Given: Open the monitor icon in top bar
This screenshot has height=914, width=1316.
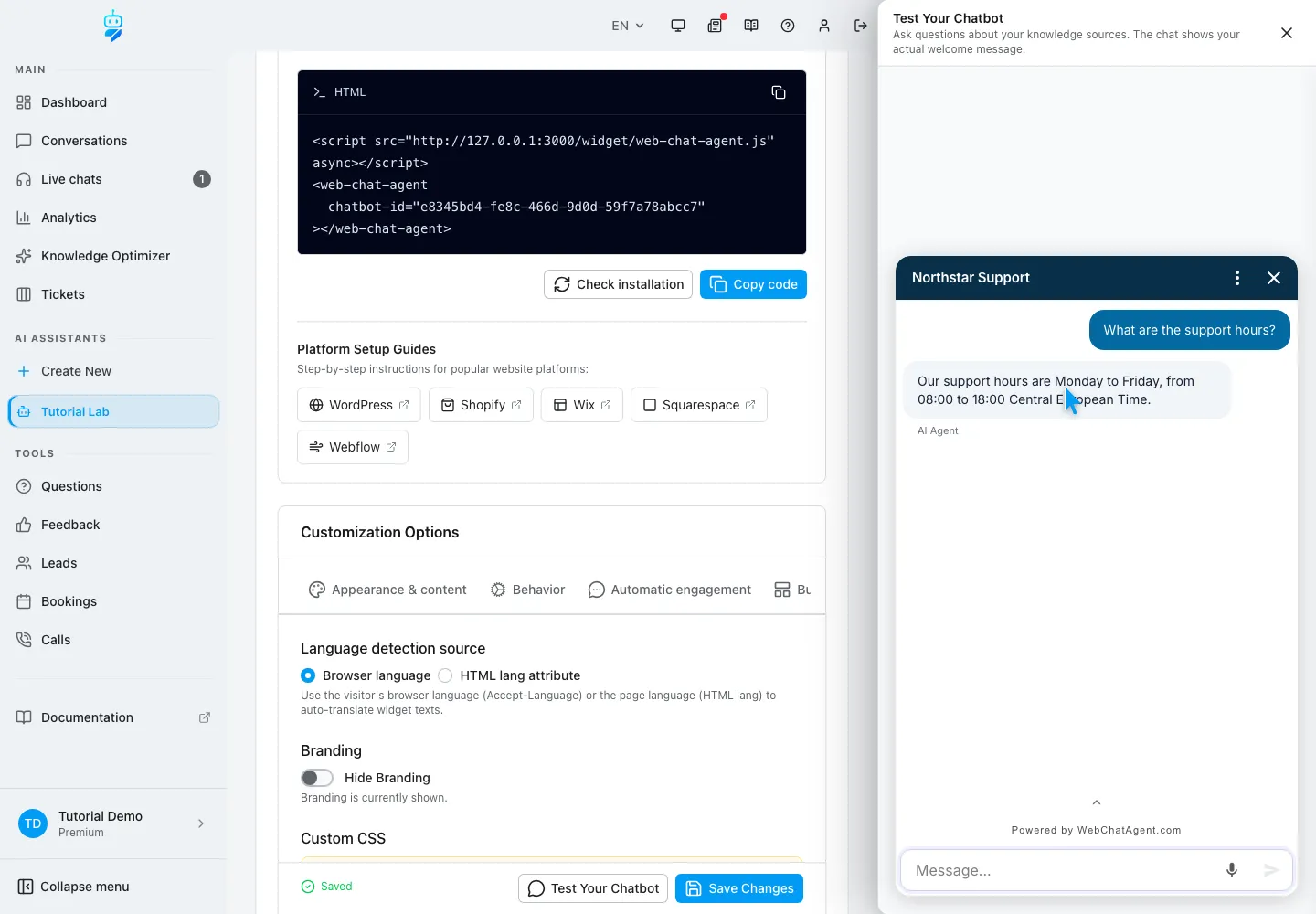Looking at the screenshot, I should click(x=678, y=26).
